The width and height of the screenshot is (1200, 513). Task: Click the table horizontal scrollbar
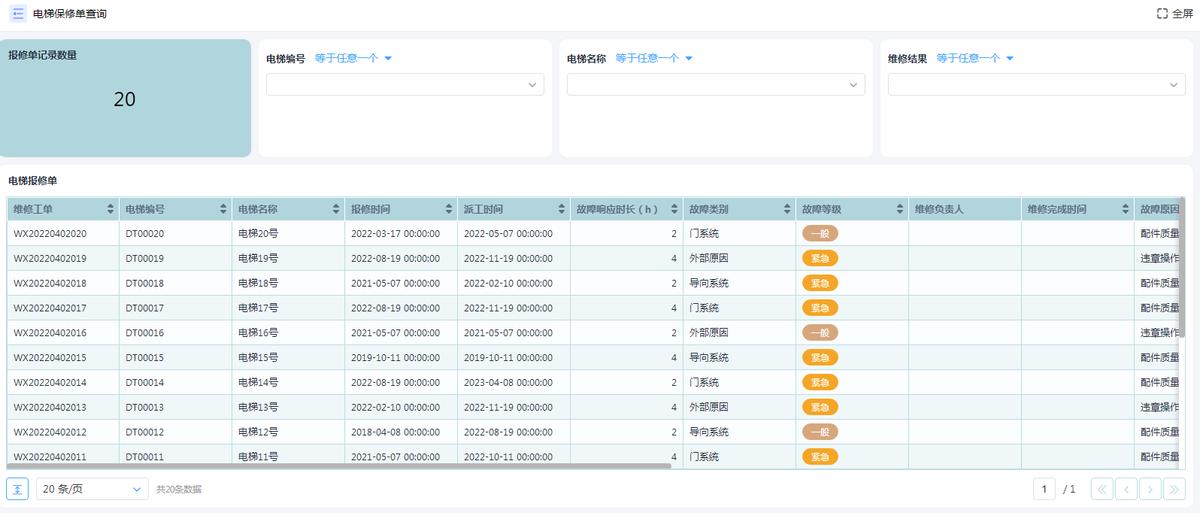[340, 465]
